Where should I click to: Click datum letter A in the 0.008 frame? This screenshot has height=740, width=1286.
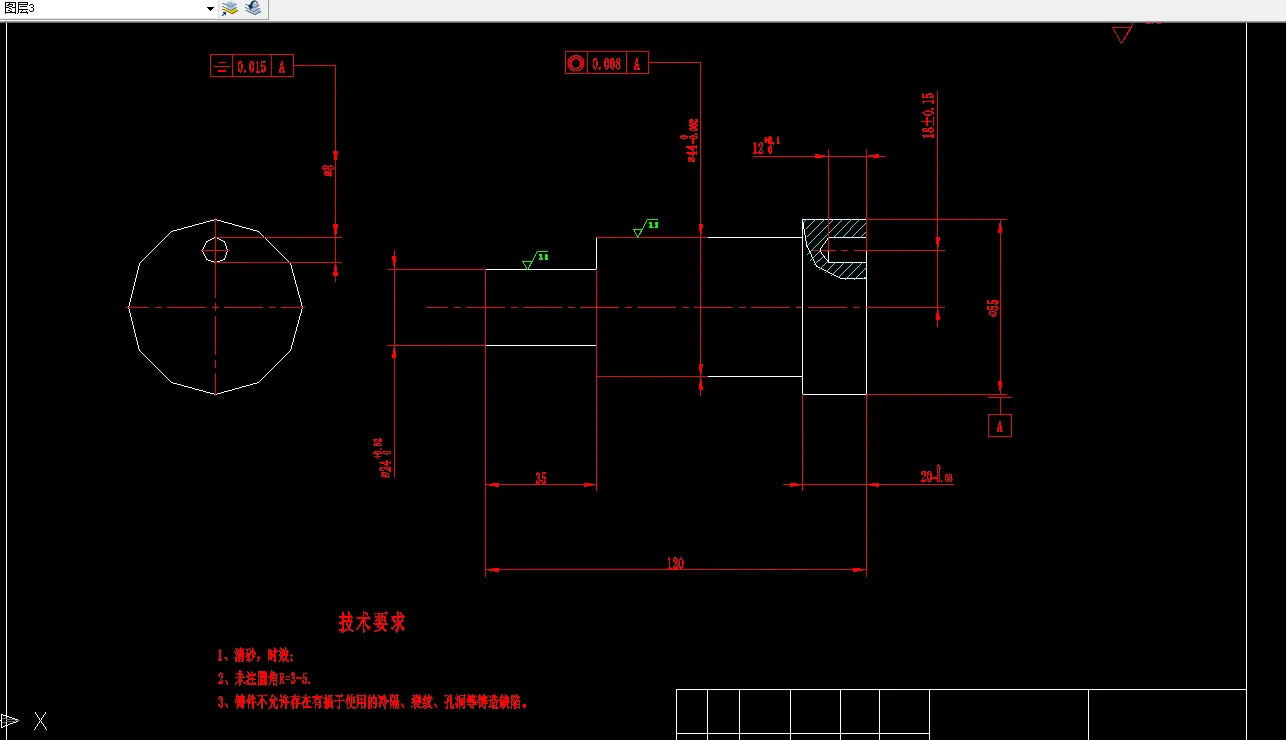click(x=637, y=64)
